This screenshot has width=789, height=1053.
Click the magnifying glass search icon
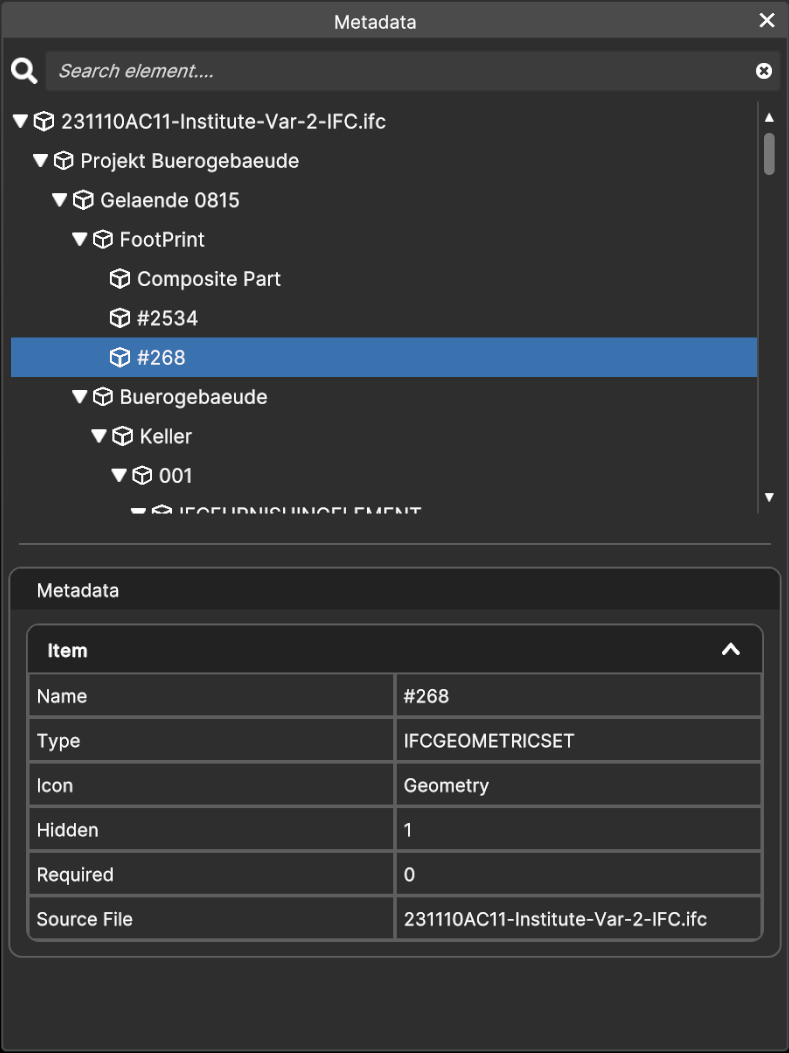click(x=24, y=71)
